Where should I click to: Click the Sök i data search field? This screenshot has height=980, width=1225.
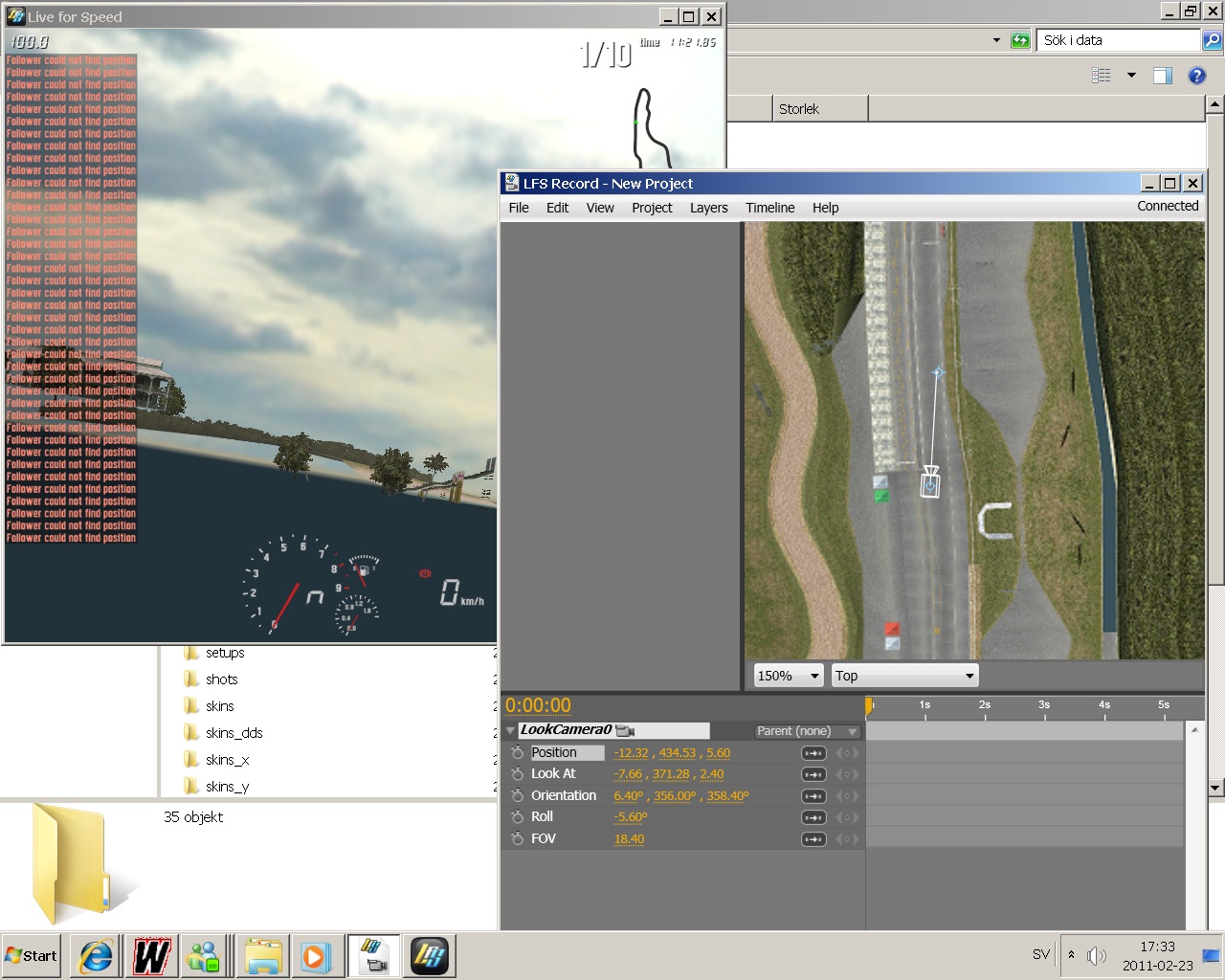(x=1119, y=40)
